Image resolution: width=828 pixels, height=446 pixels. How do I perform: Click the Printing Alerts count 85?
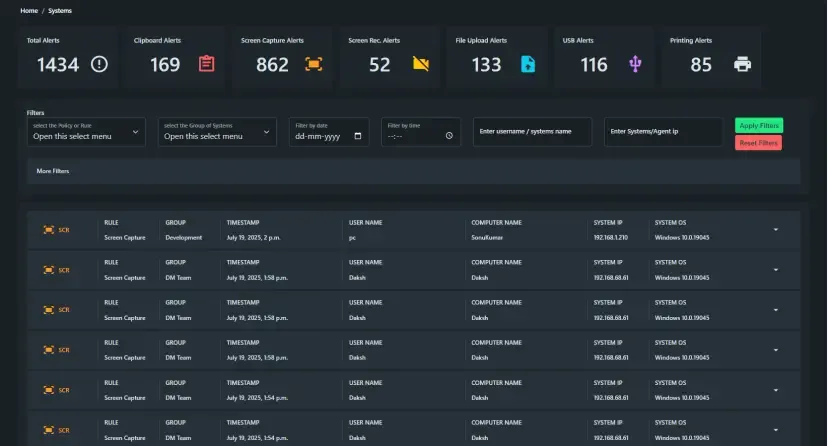tap(701, 65)
